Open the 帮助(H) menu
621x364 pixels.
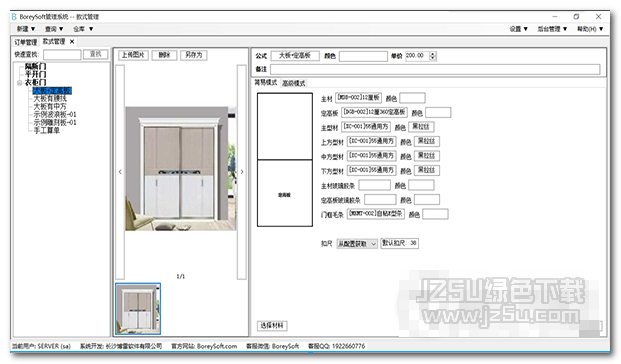click(x=590, y=29)
